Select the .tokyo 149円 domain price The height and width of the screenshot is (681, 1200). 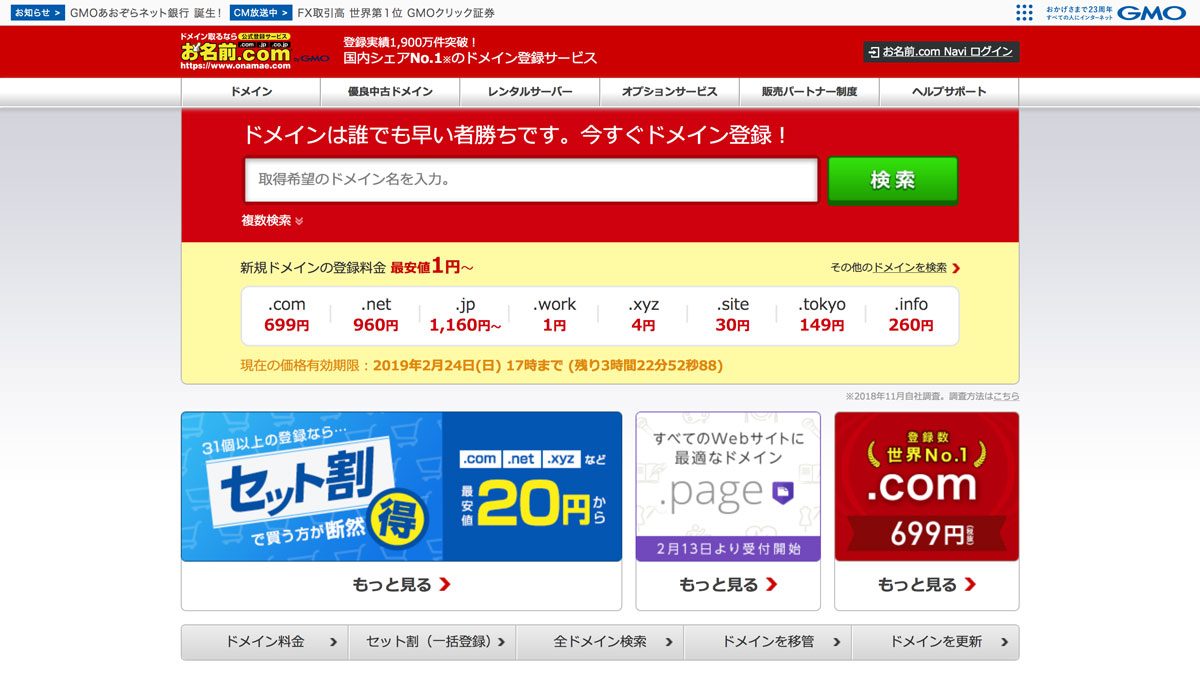(x=822, y=315)
